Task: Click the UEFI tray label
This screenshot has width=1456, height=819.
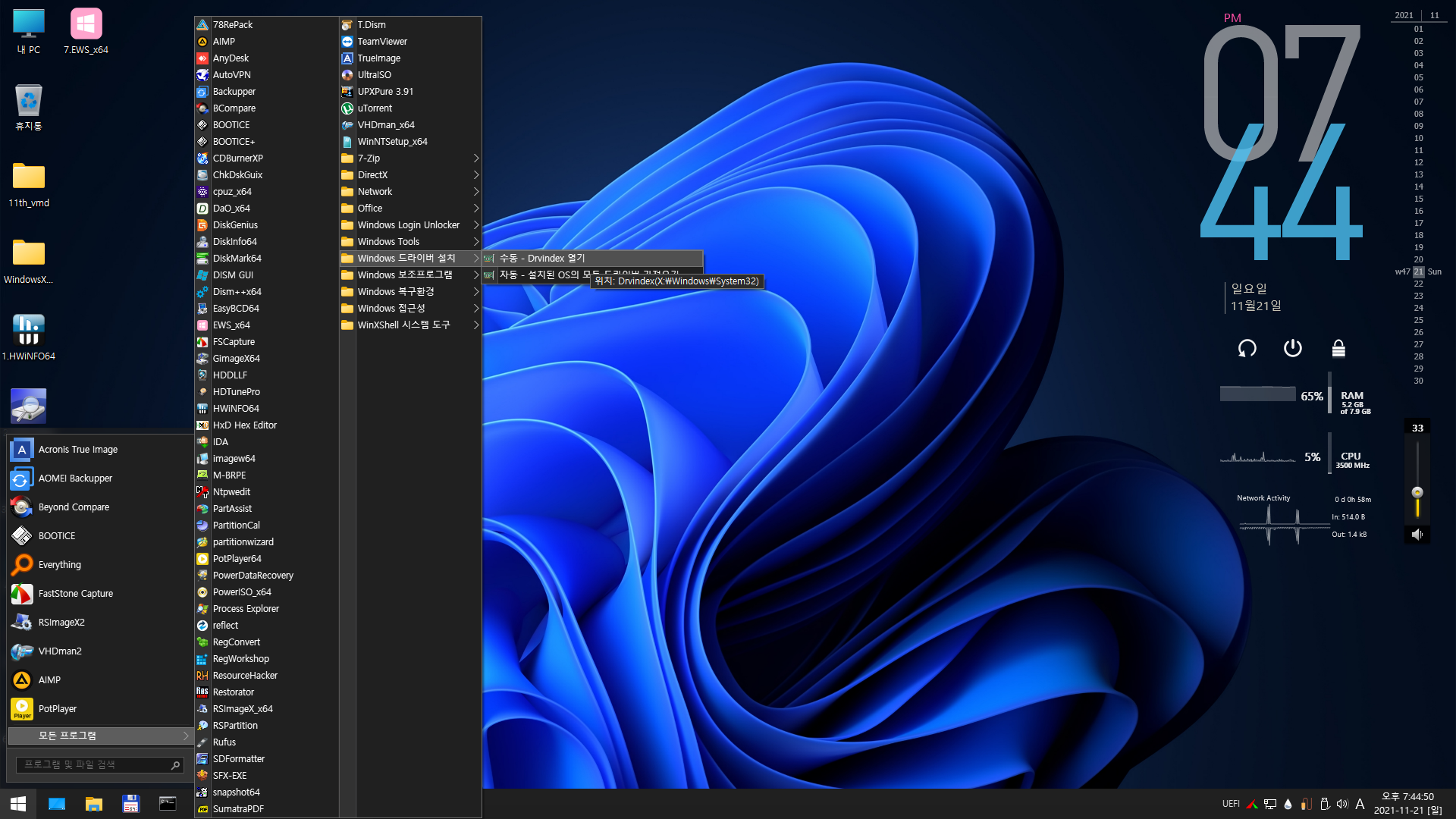Action: tap(1231, 804)
